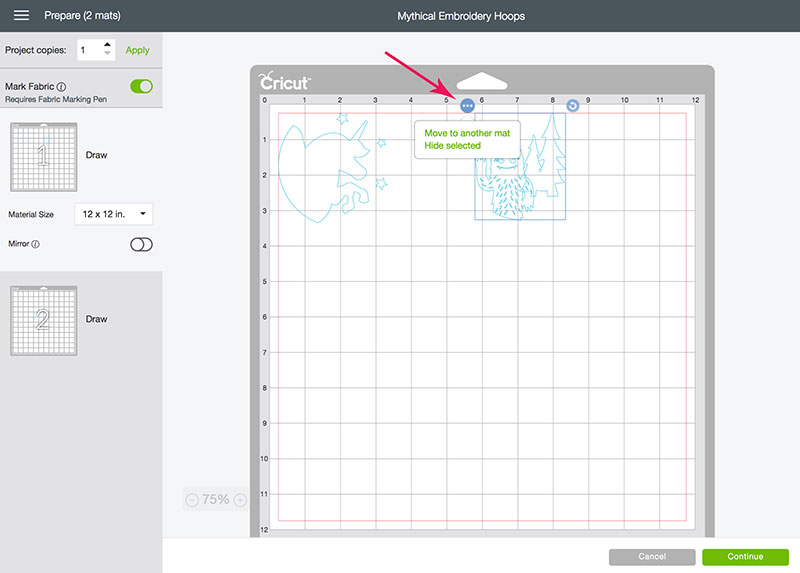Apply the project copies value
Screen dimensions: 800x573
[137, 50]
